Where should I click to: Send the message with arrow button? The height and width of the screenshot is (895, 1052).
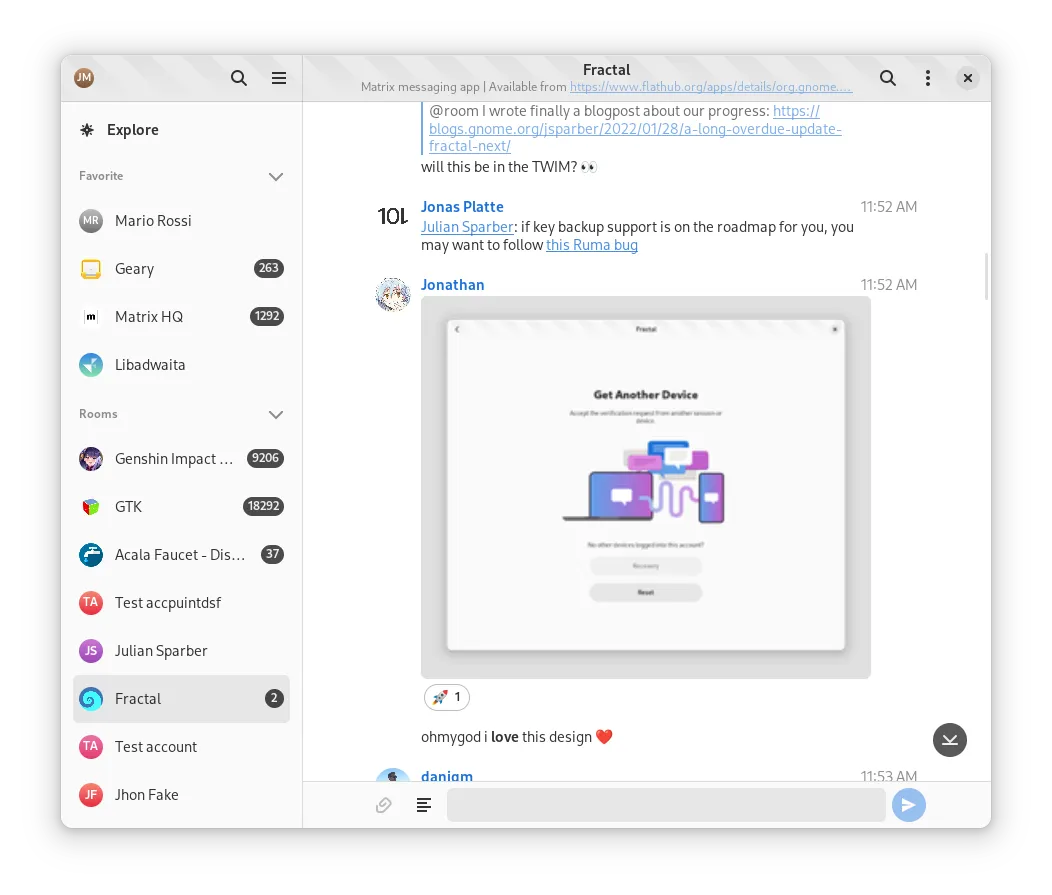(x=908, y=805)
